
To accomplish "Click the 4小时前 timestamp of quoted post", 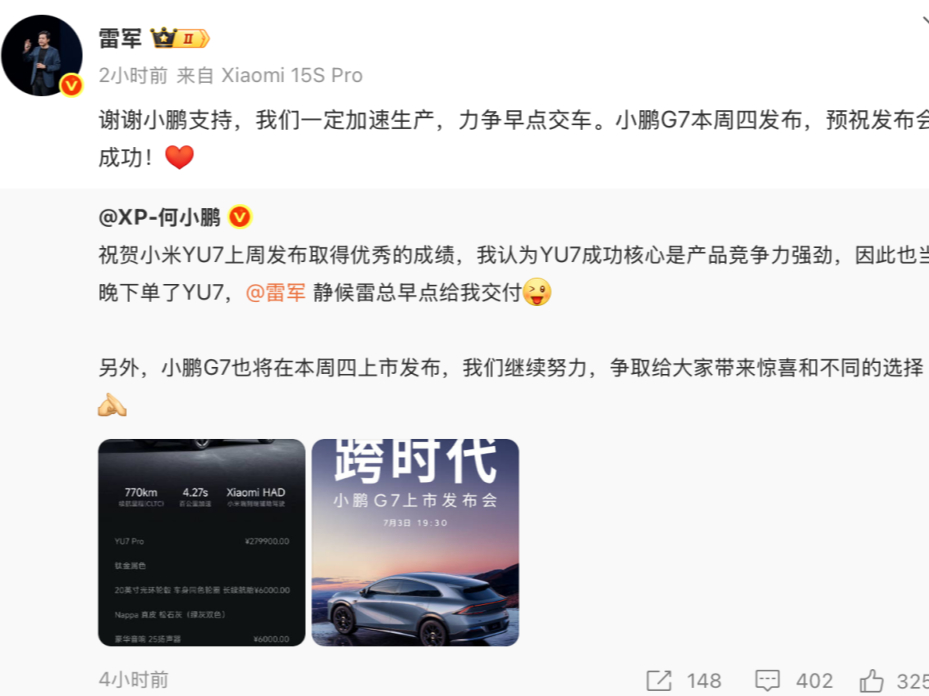I will 134,680.
